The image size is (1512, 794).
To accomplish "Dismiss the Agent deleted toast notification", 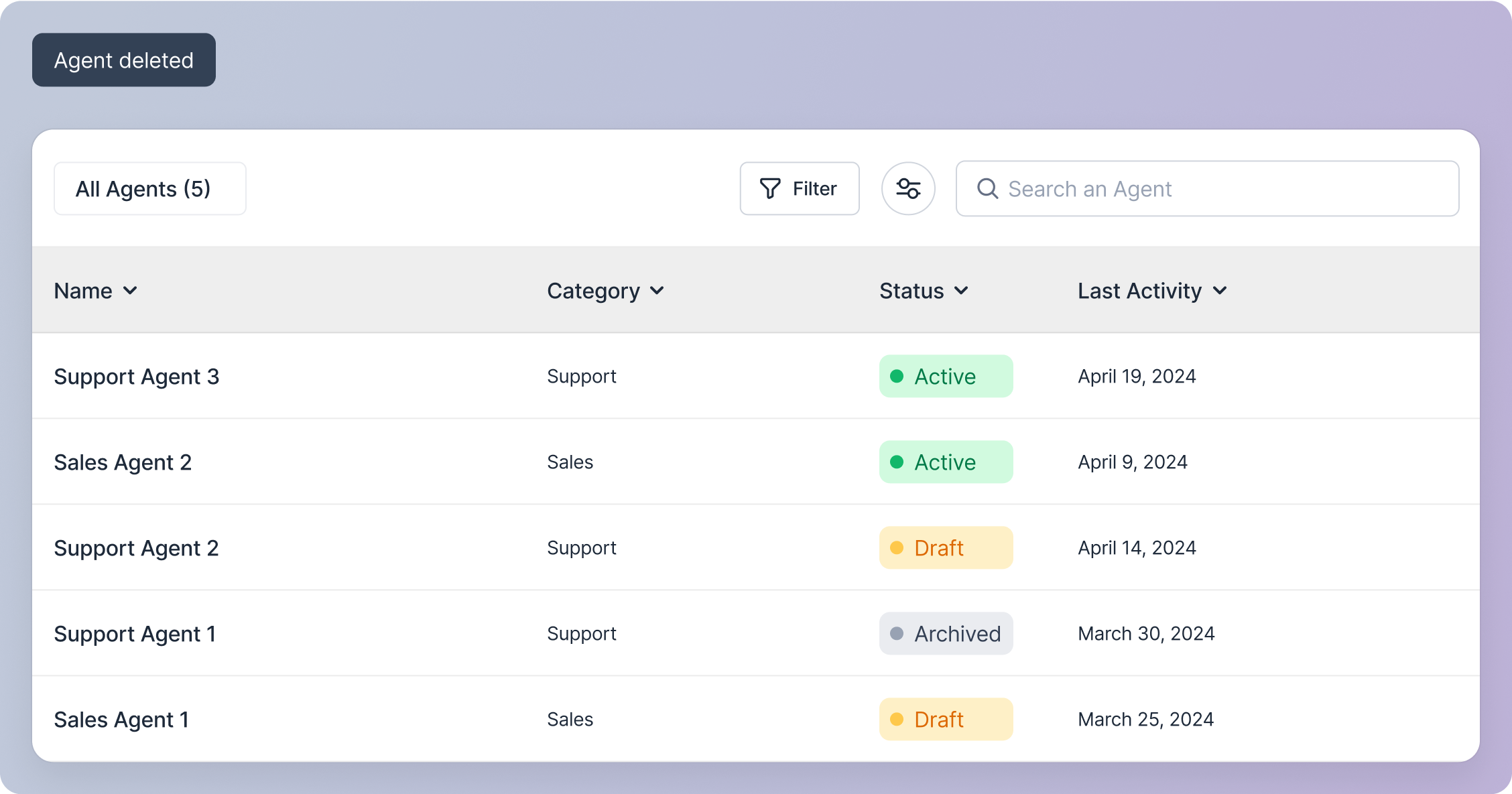I will coord(124,60).
